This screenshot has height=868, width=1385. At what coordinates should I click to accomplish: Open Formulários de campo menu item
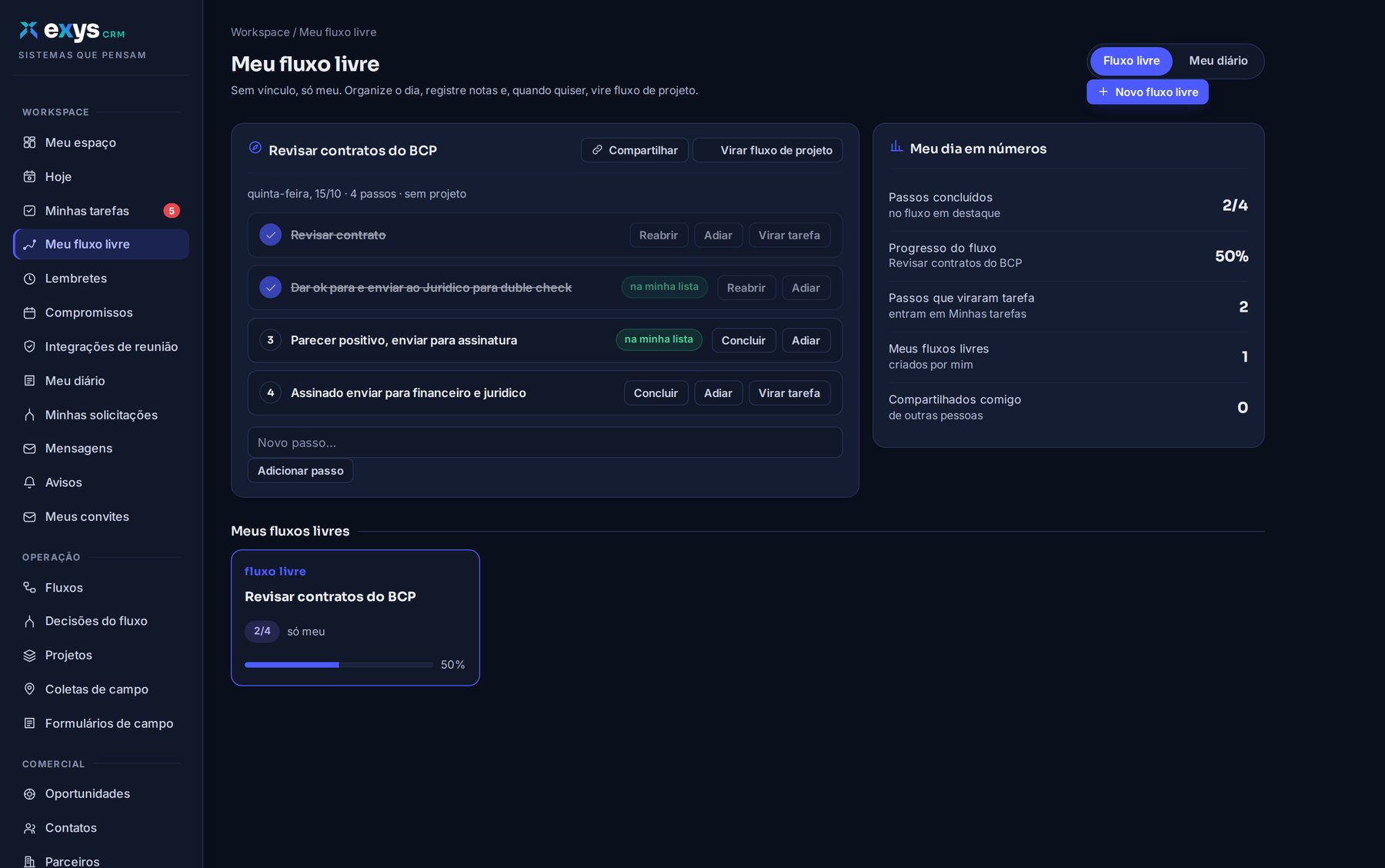101,723
